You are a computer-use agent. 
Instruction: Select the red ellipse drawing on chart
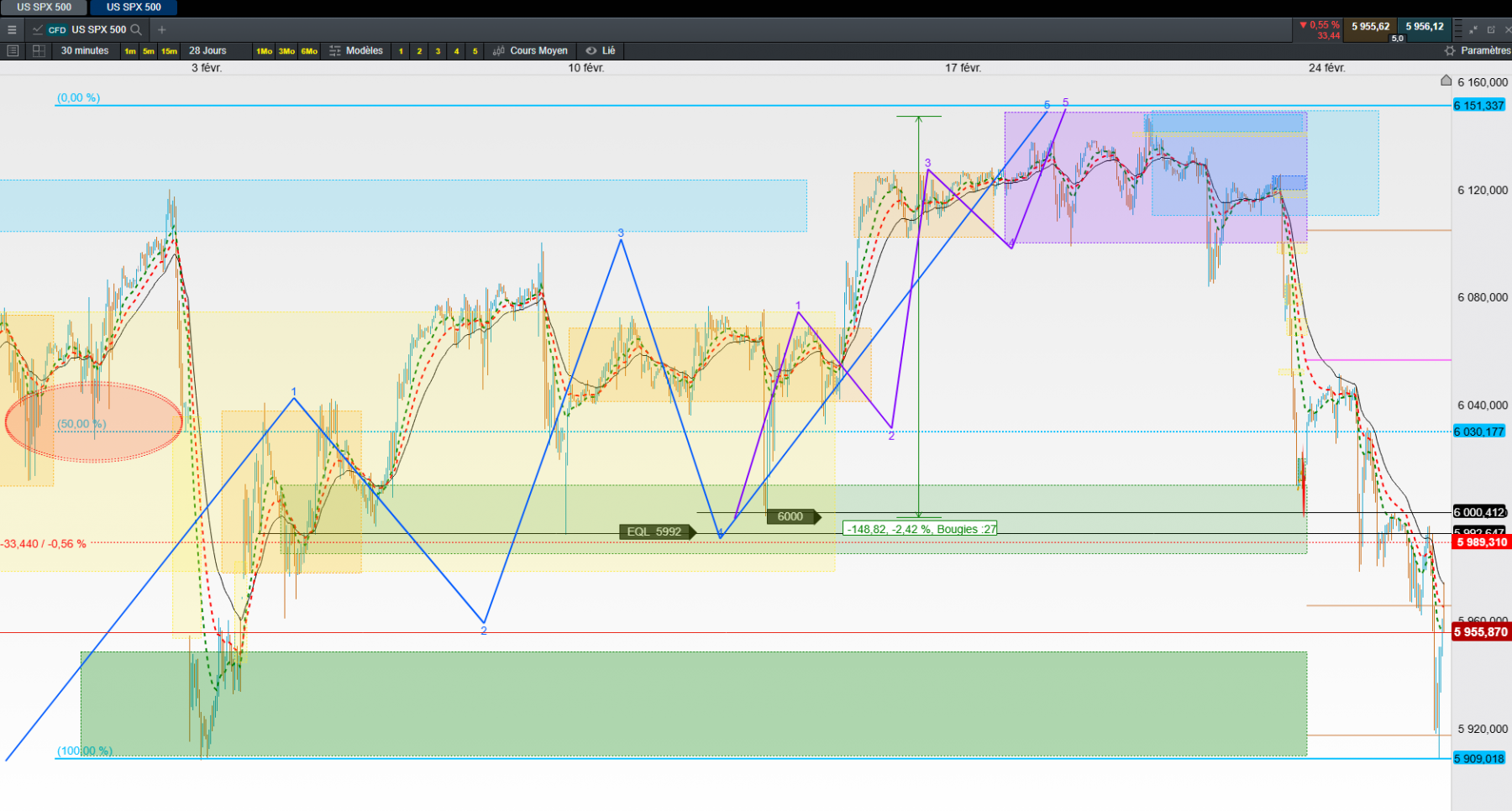pos(94,422)
